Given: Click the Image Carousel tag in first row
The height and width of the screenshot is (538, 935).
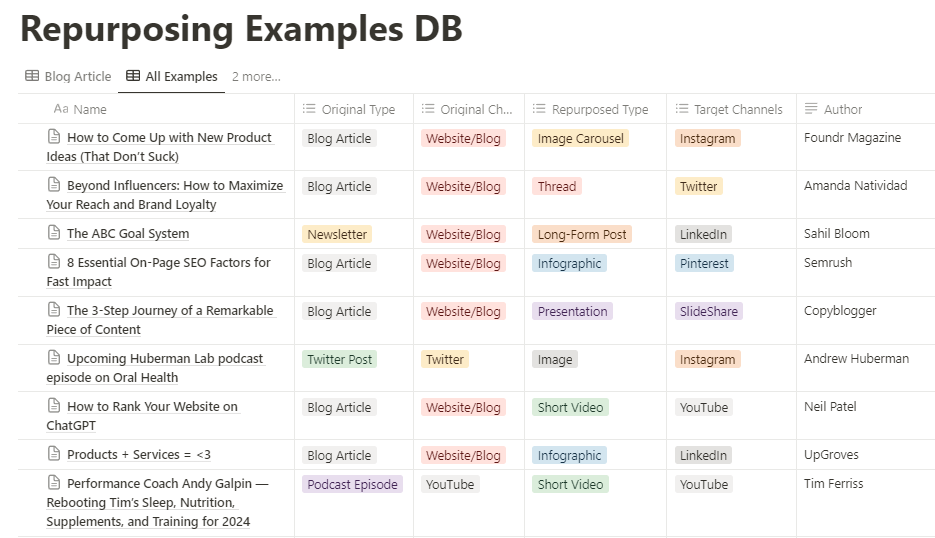Looking at the screenshot, I should coord(580,139).
